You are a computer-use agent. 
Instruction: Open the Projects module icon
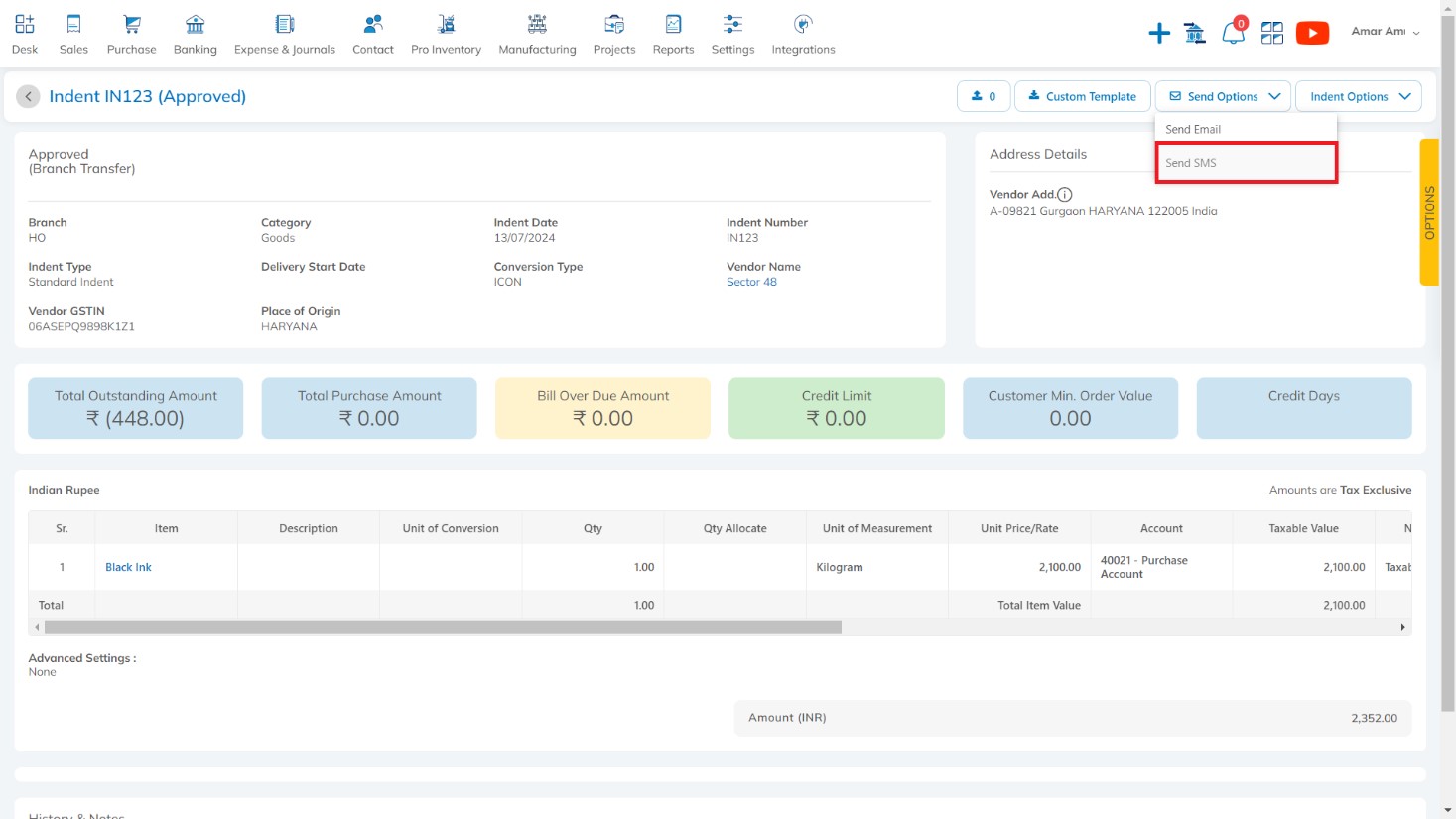(614, 24)
